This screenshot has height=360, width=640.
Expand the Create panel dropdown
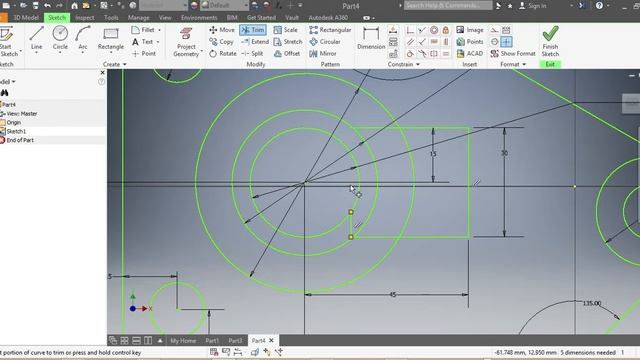tap(115, 64)
